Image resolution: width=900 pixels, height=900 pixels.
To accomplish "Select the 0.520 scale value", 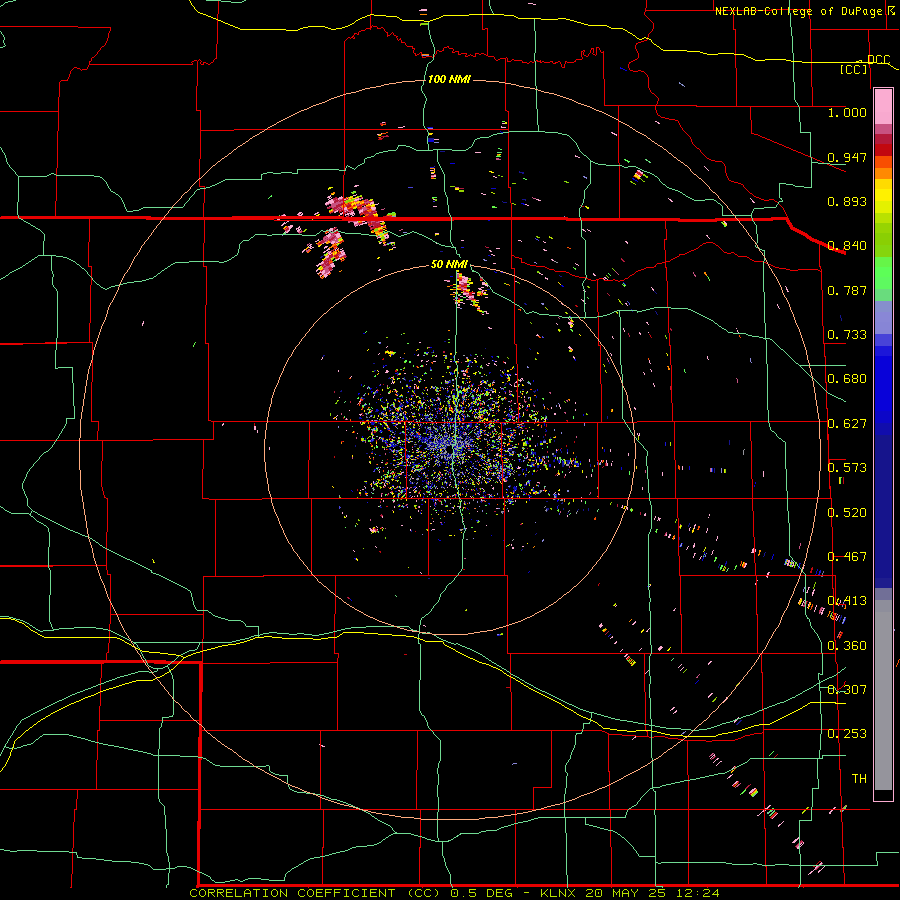I will [x=847, y=513].
